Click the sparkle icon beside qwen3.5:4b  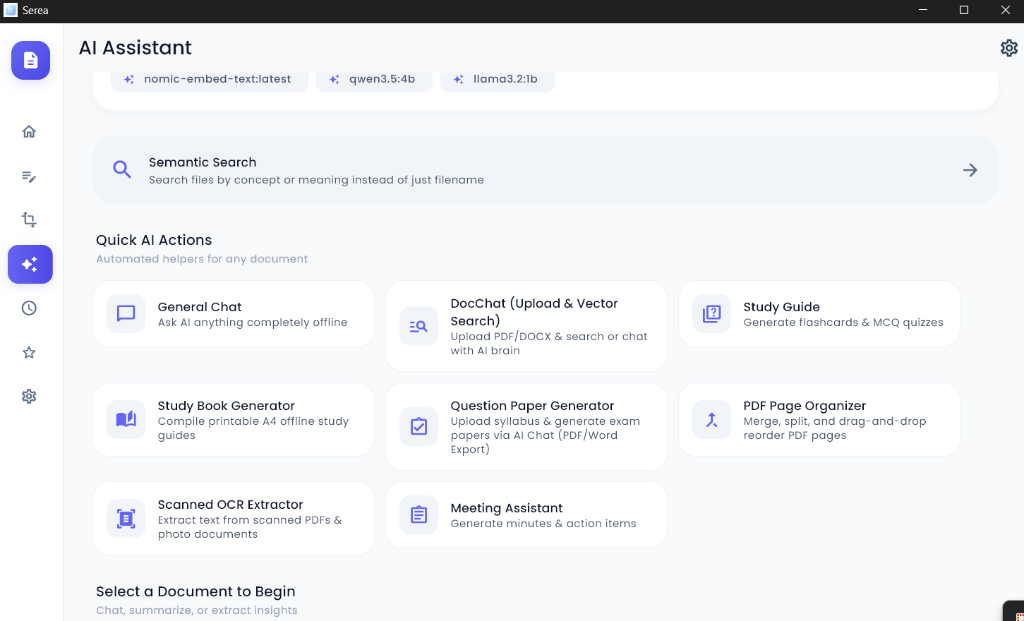(334, 79)
